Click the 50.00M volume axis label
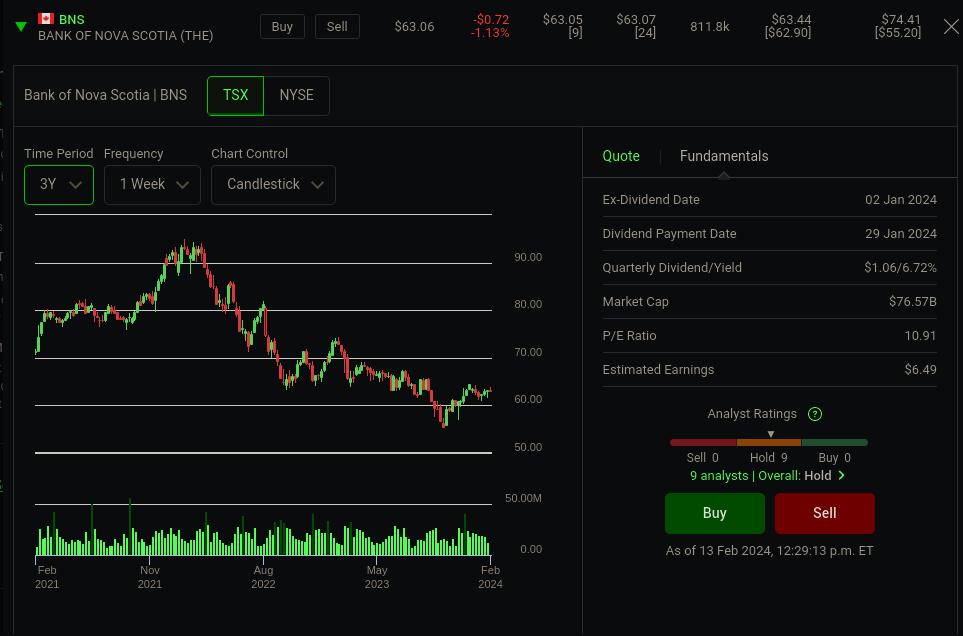The image size is (963, 636). [x=523, y=498]
